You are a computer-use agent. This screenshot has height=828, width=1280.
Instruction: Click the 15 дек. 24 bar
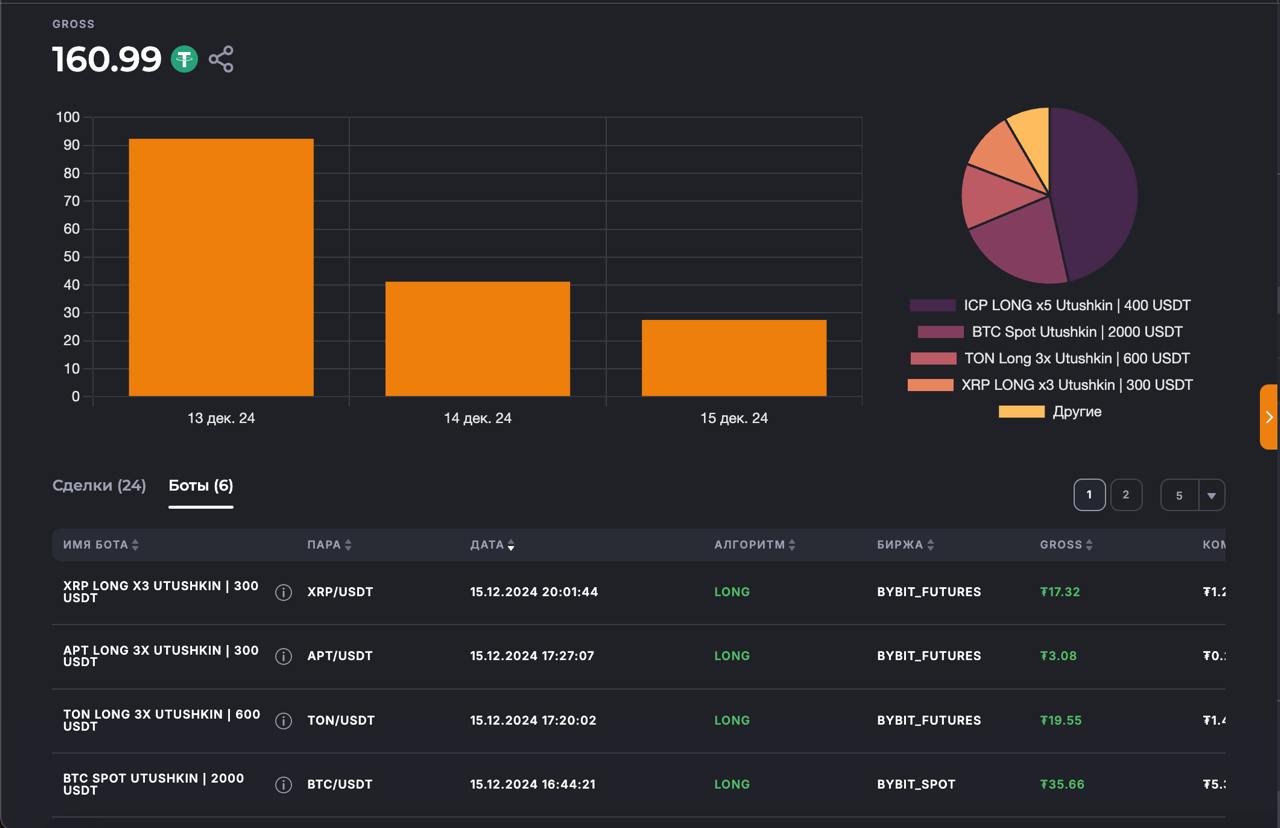(734, 358)
